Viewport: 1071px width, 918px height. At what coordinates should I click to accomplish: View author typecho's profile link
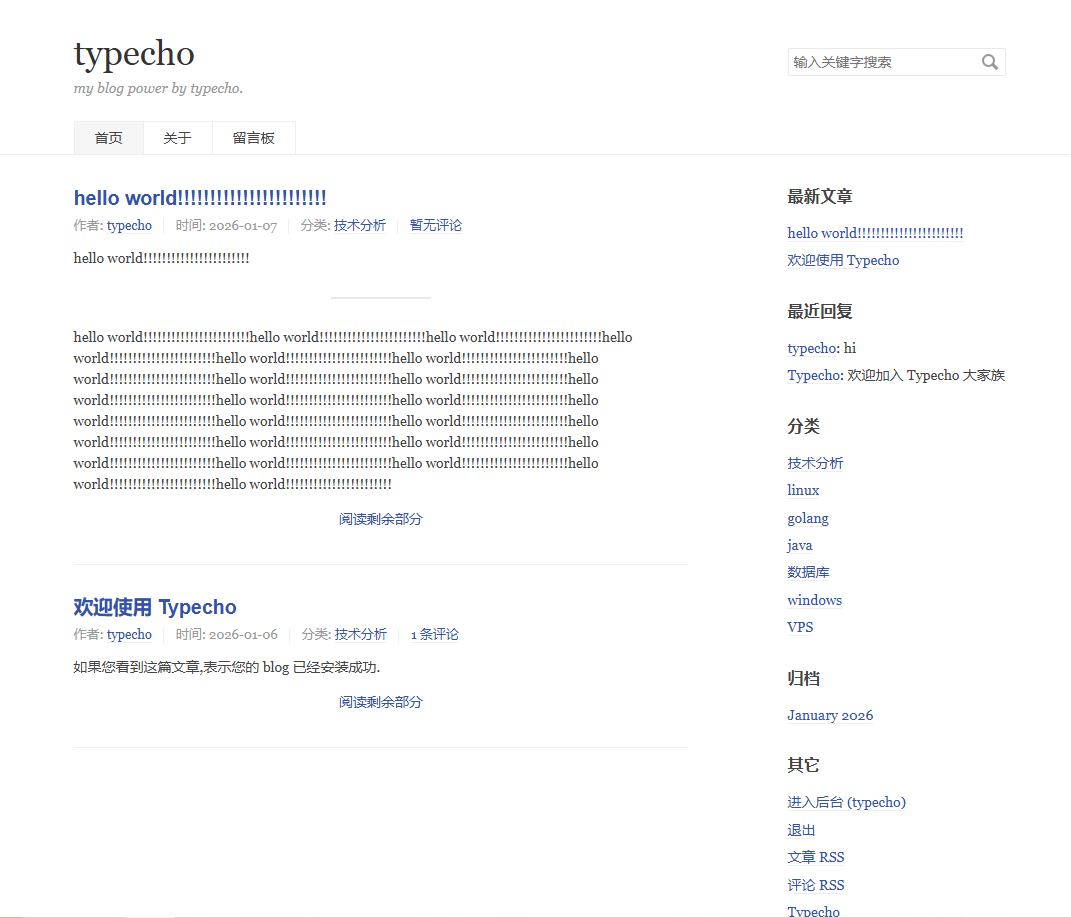[x=129, y=226]
